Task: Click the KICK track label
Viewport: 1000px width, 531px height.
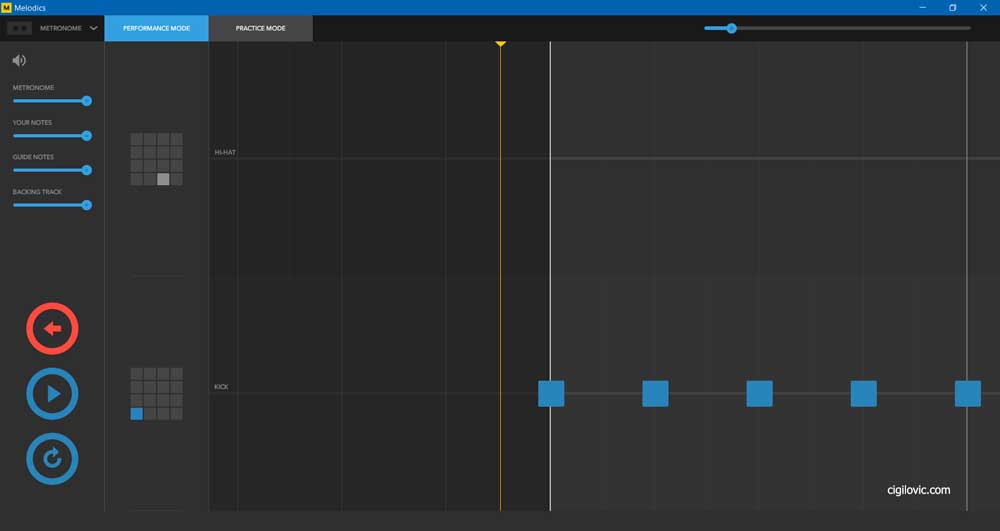Action: coord(221,387)
